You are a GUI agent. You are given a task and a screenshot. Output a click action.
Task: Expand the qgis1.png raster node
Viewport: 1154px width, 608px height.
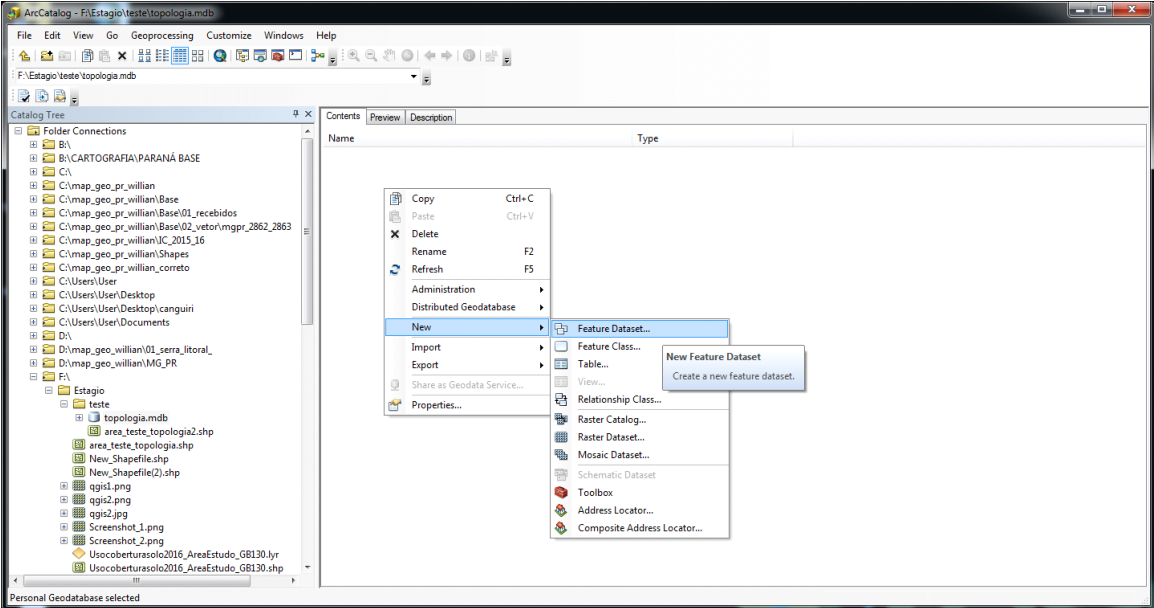[64, 487]
